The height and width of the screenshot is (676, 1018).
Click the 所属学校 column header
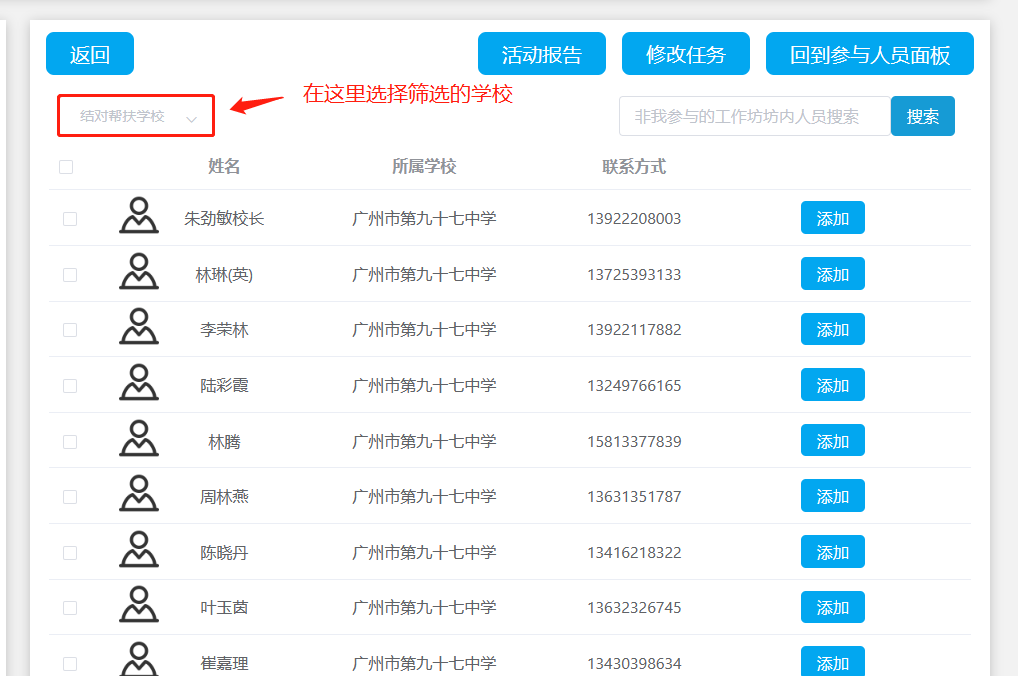click(424, 167)
